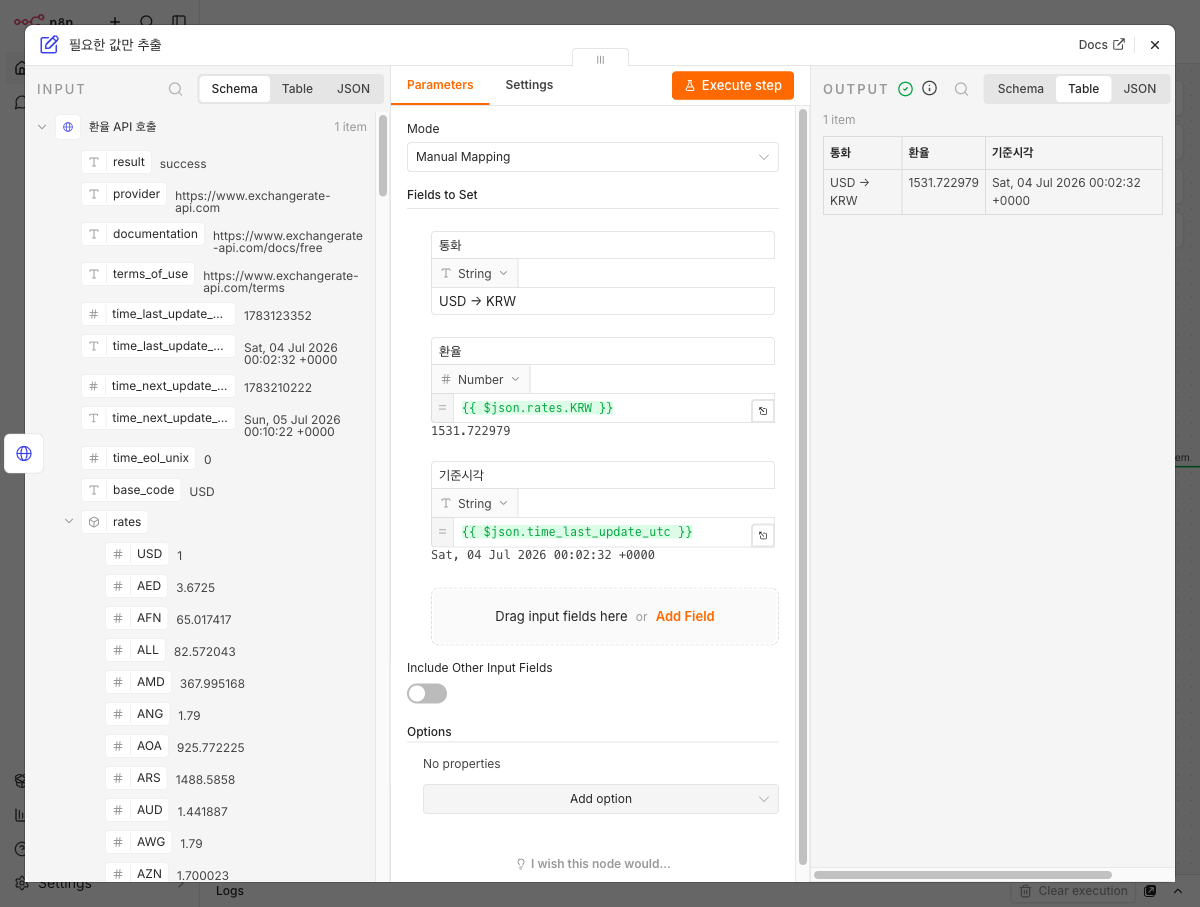
Task: Switch output view to JSON
Action: (1140, 89)
